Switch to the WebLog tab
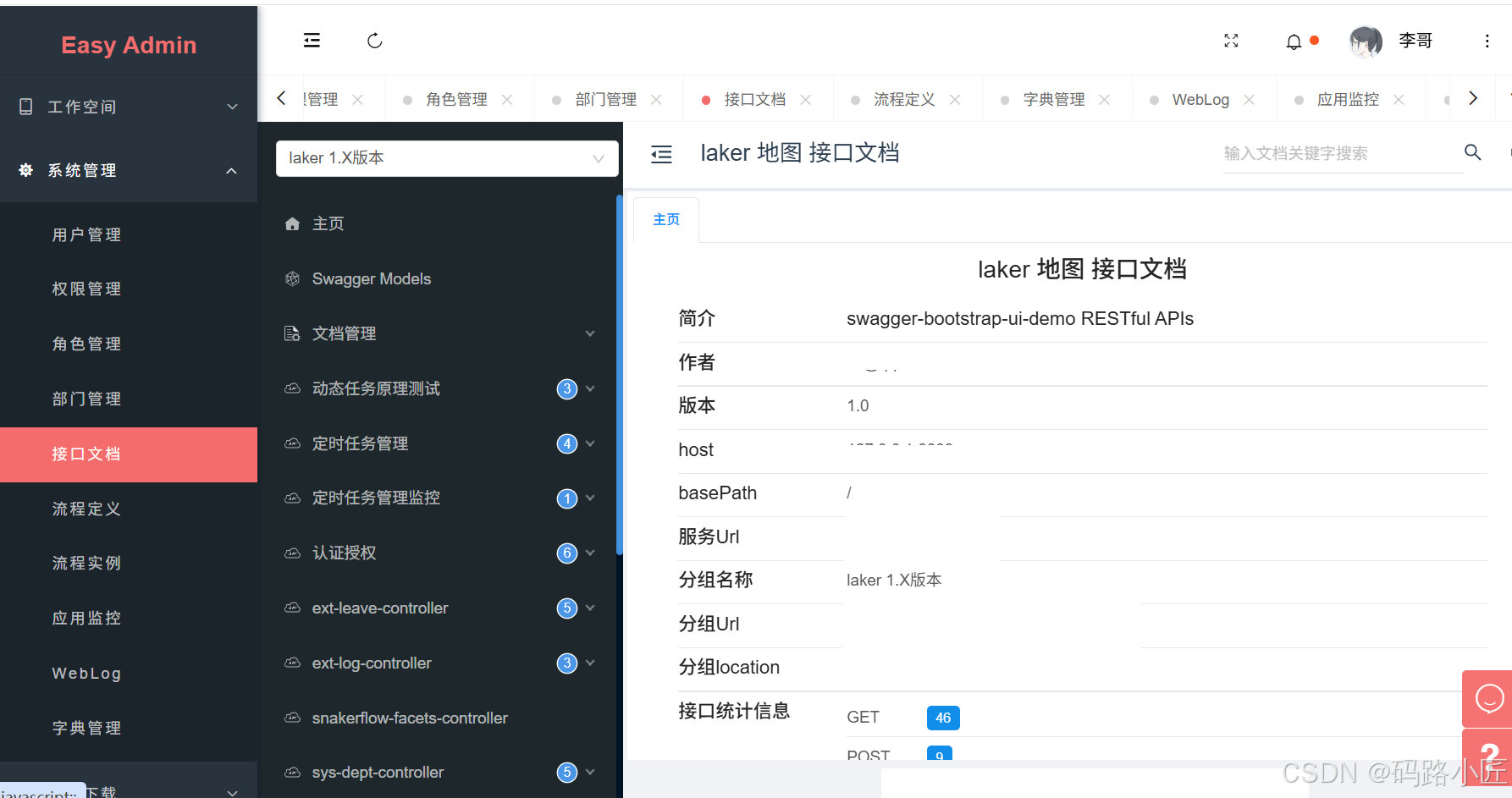1512x798 pixels. 1200,98
